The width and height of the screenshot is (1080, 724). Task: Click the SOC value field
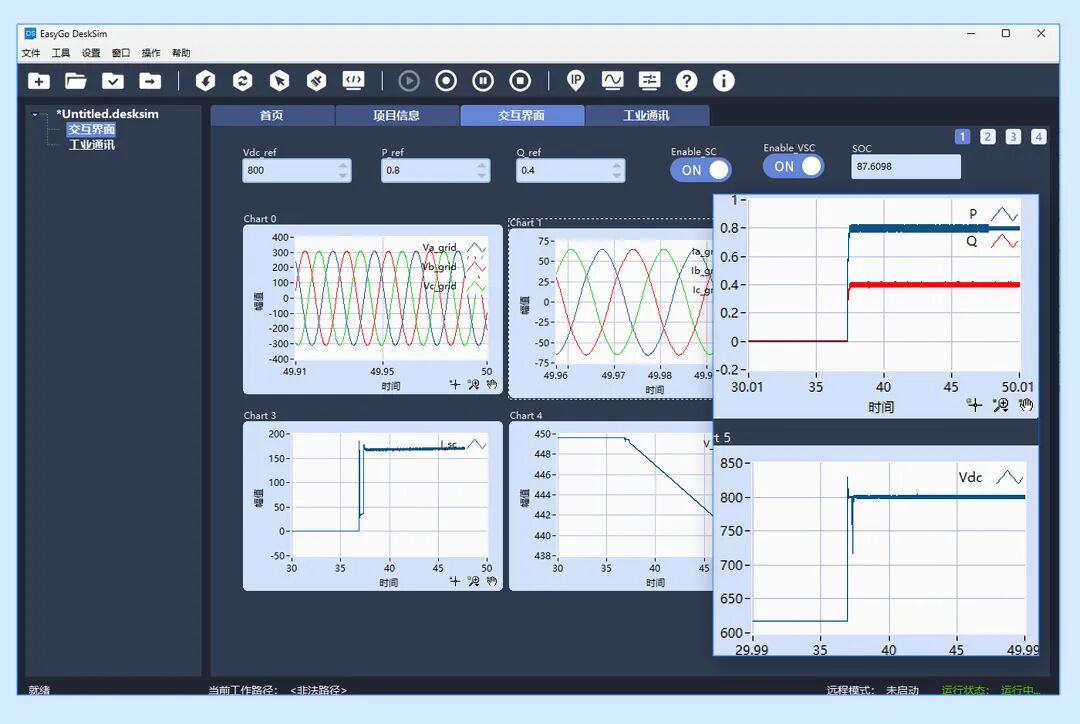(905, 167)
